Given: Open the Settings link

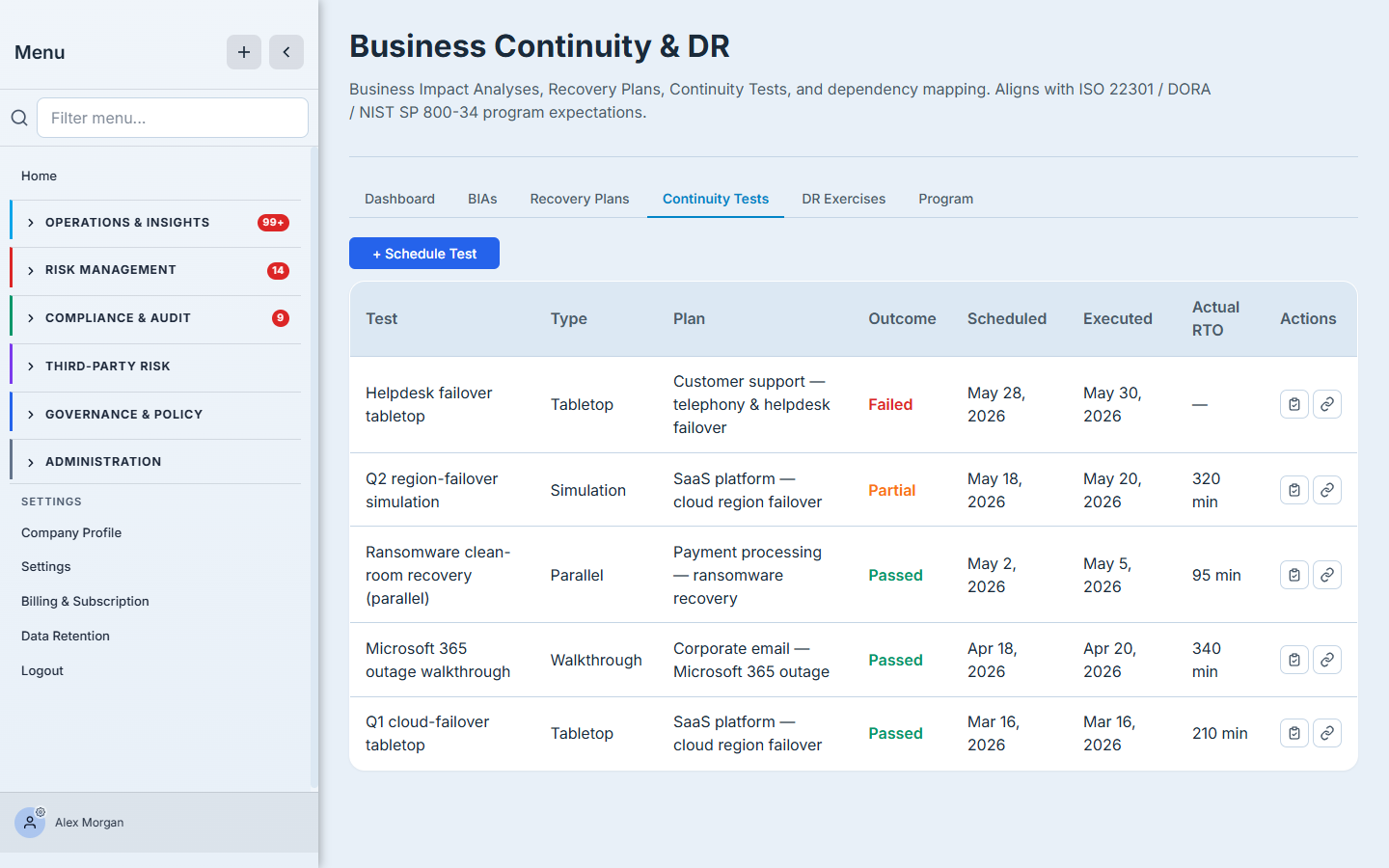Looking at the screenshot, I should 46,566.
